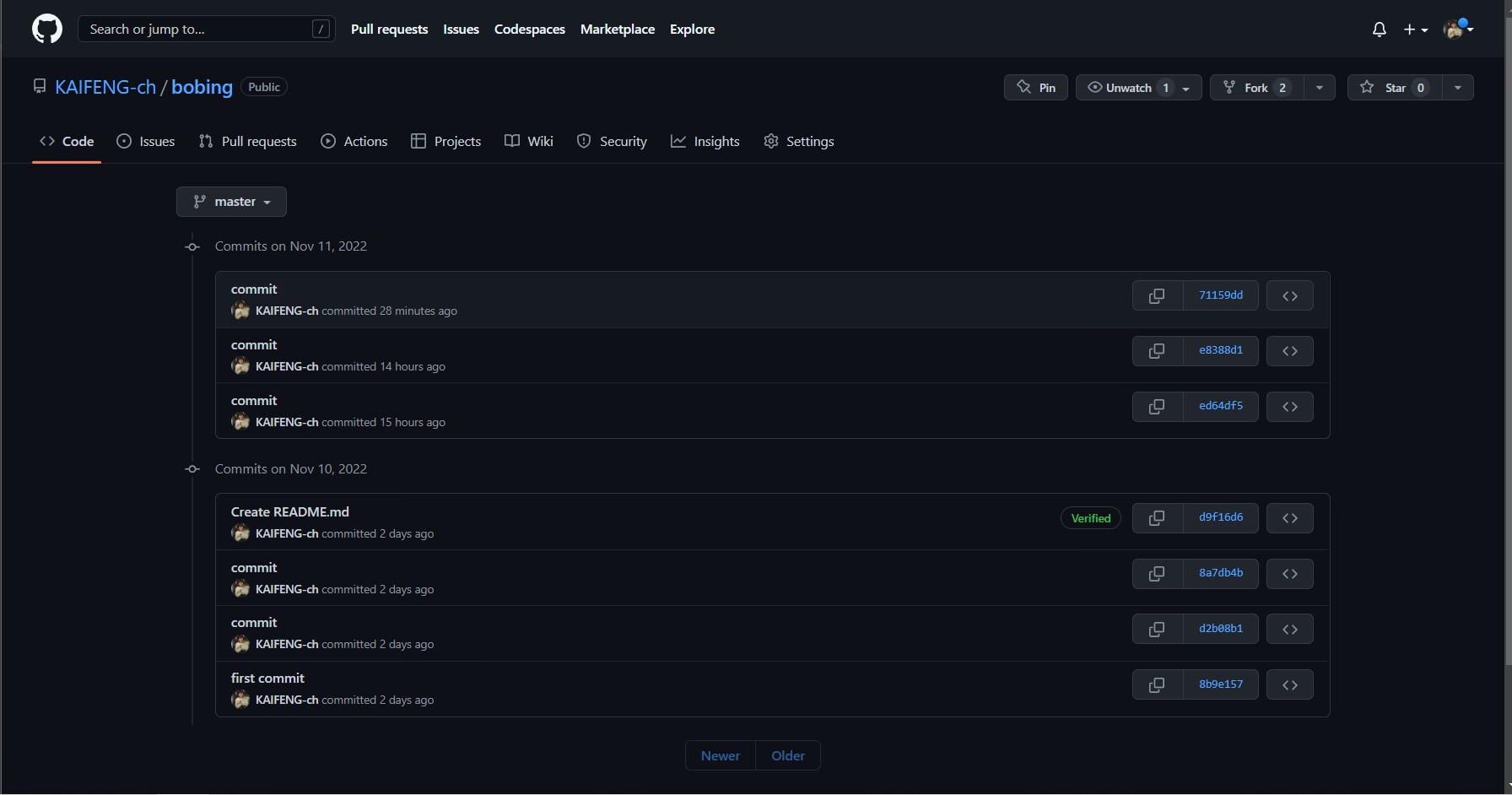
Task: Open commit hash 71159dd
Action: tap(1221, 295)
